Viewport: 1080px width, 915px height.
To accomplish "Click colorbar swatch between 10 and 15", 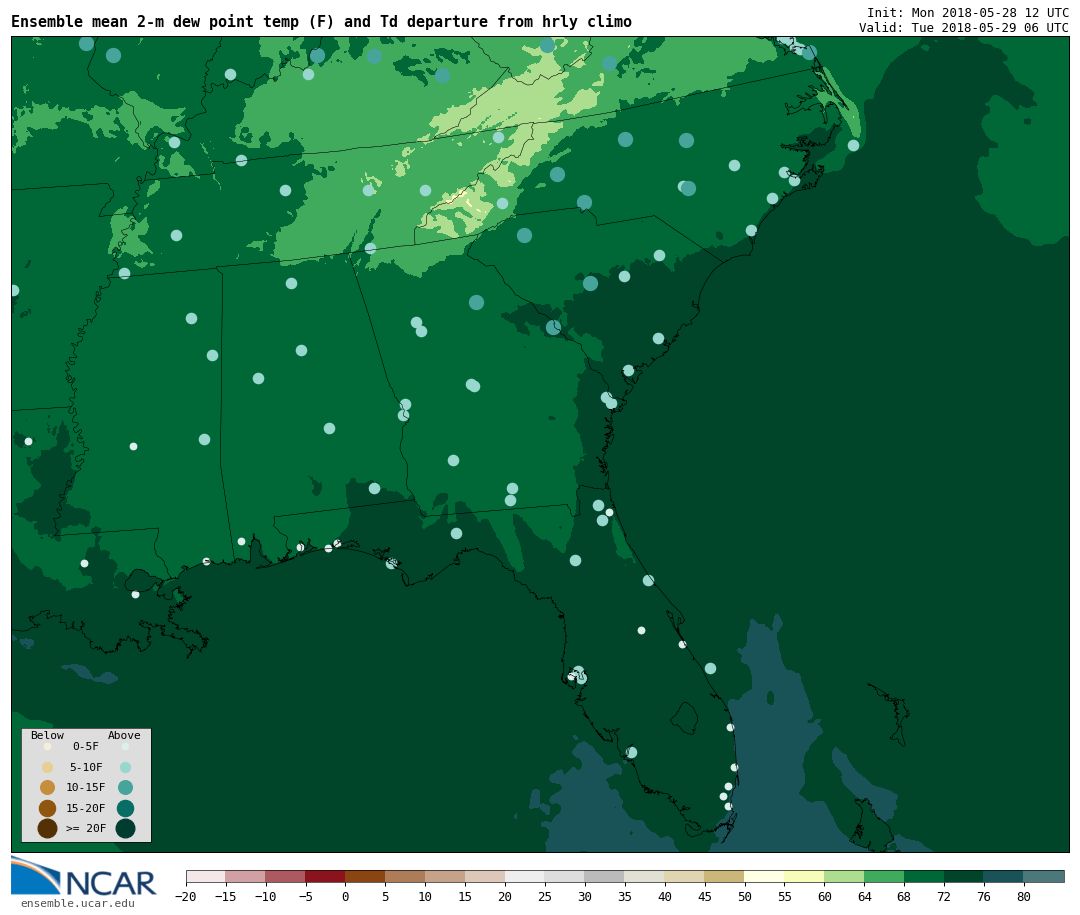I will (446, 876).
